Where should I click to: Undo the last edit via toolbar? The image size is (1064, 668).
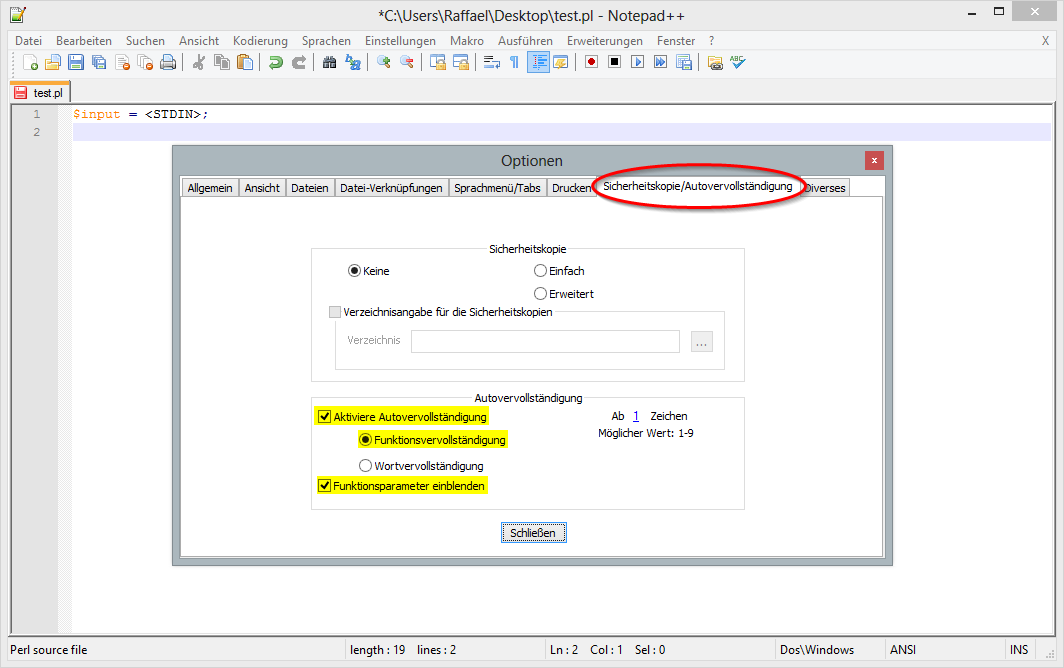pos(273,61)
